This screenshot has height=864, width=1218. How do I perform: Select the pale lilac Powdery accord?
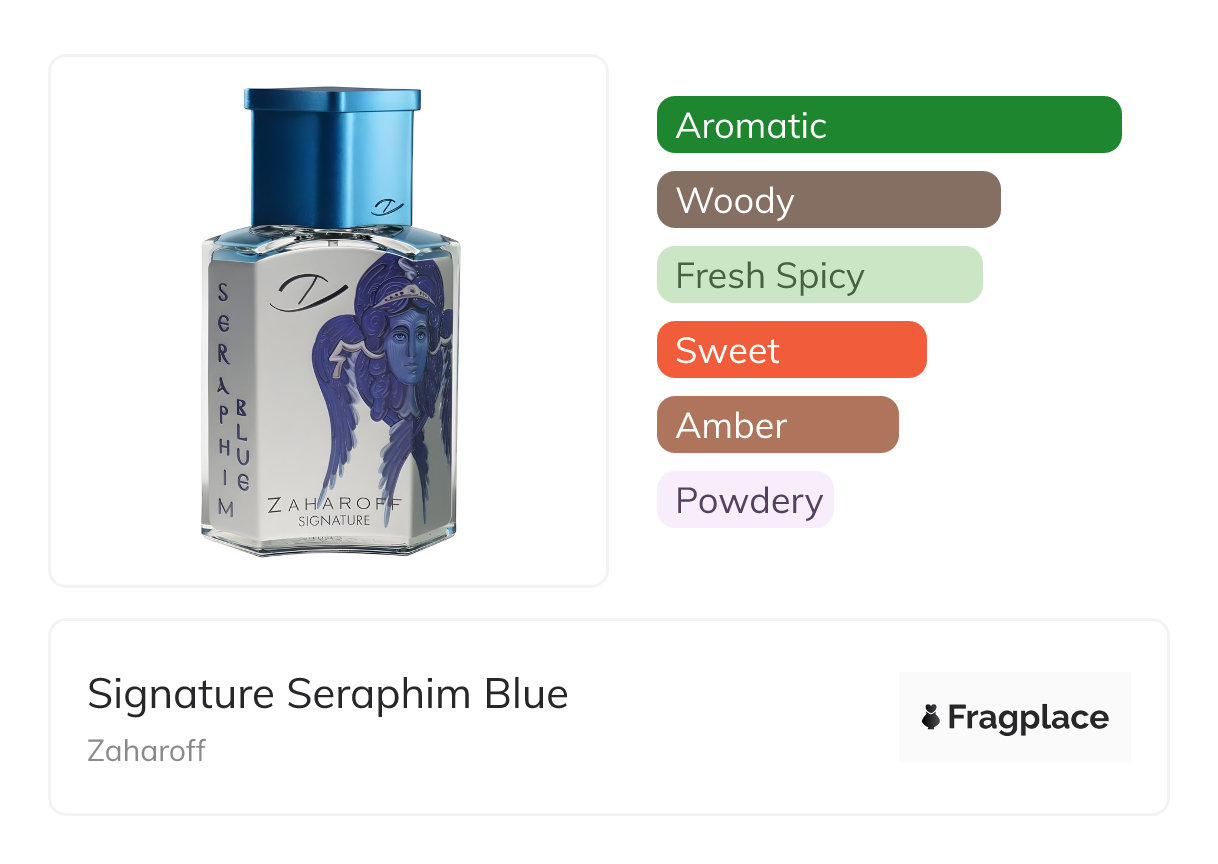pos(745,500)
